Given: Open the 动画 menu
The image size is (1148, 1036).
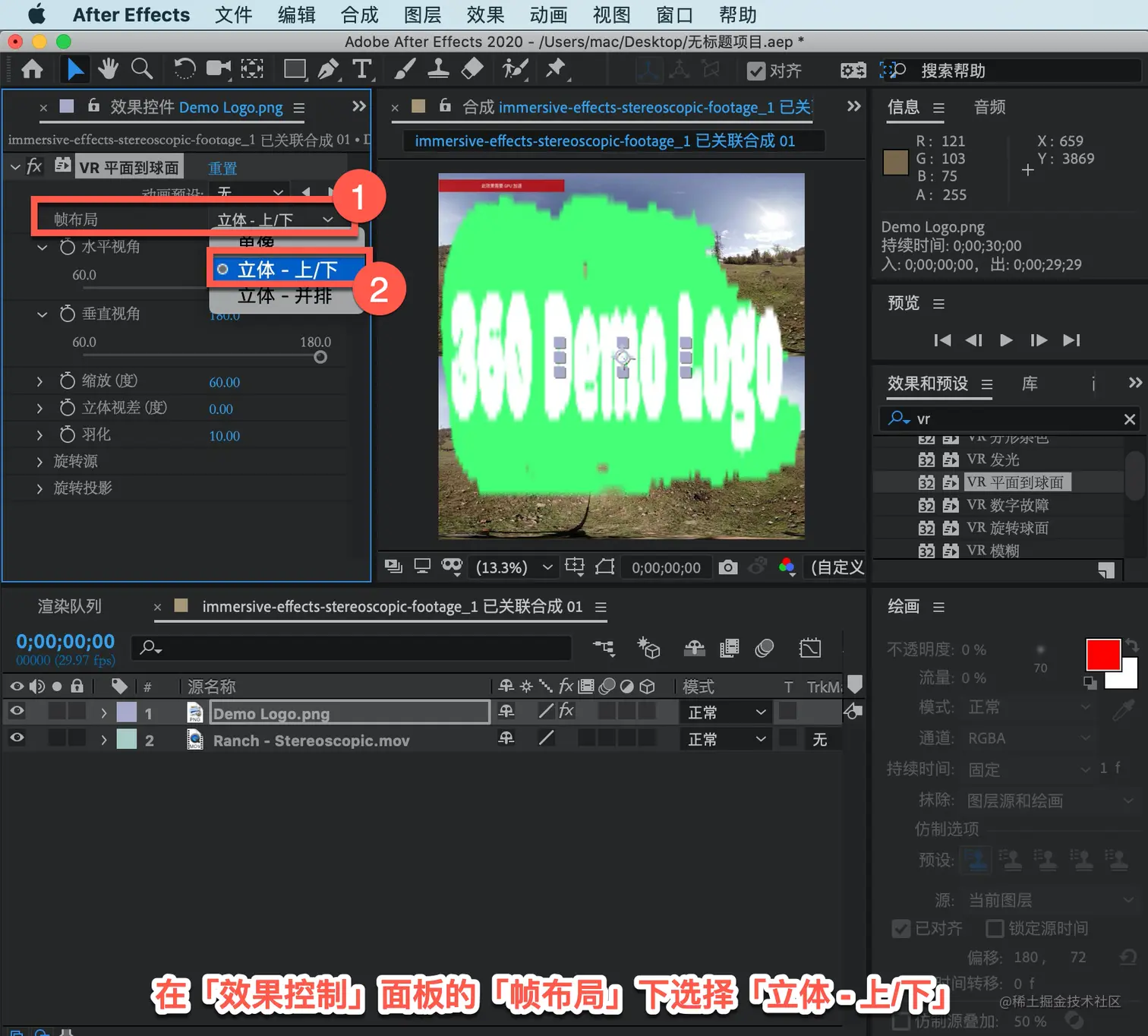Looking at the screenshot, I should coord(549,14).
